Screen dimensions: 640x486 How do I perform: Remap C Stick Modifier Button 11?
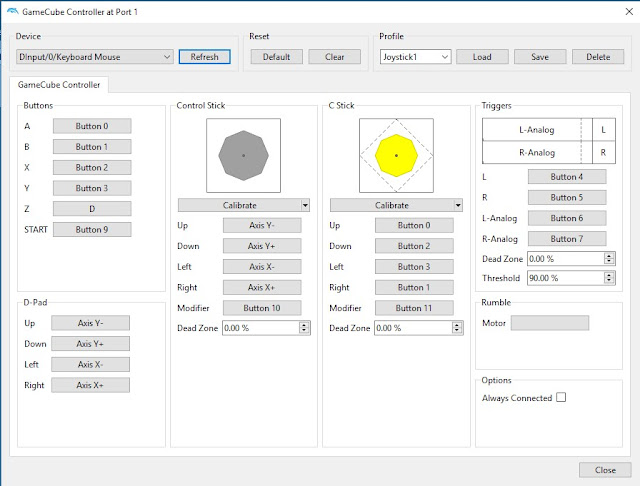click(414, 308)
